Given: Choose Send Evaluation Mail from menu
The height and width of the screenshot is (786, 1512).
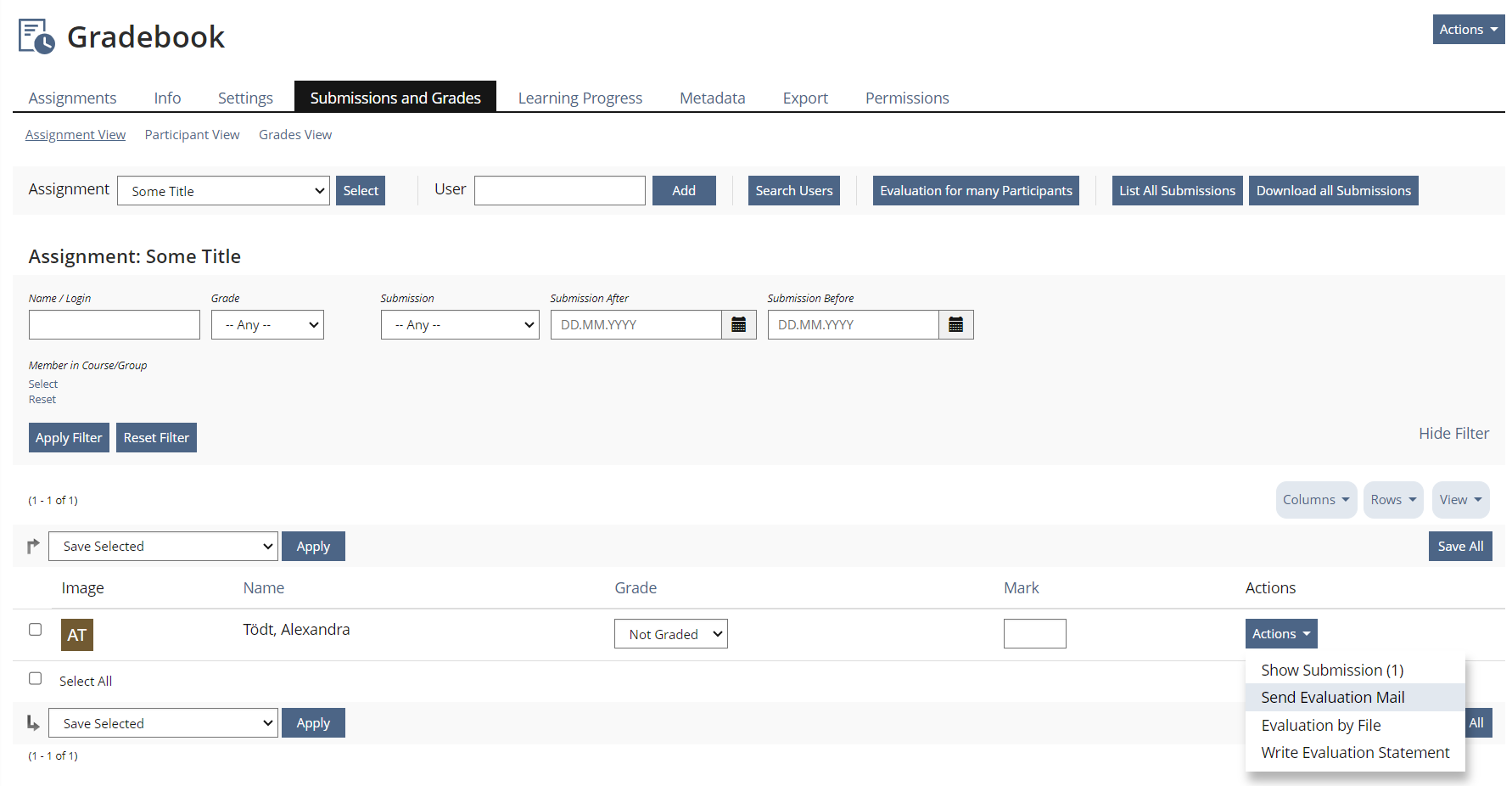Looking at the screenshot, I should [x=1332, y=698].
